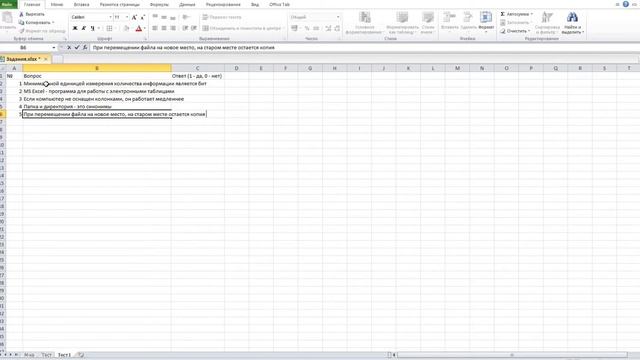Center cell text horizontally
Viewport: 640px width, 360px height.
[164, 28]
